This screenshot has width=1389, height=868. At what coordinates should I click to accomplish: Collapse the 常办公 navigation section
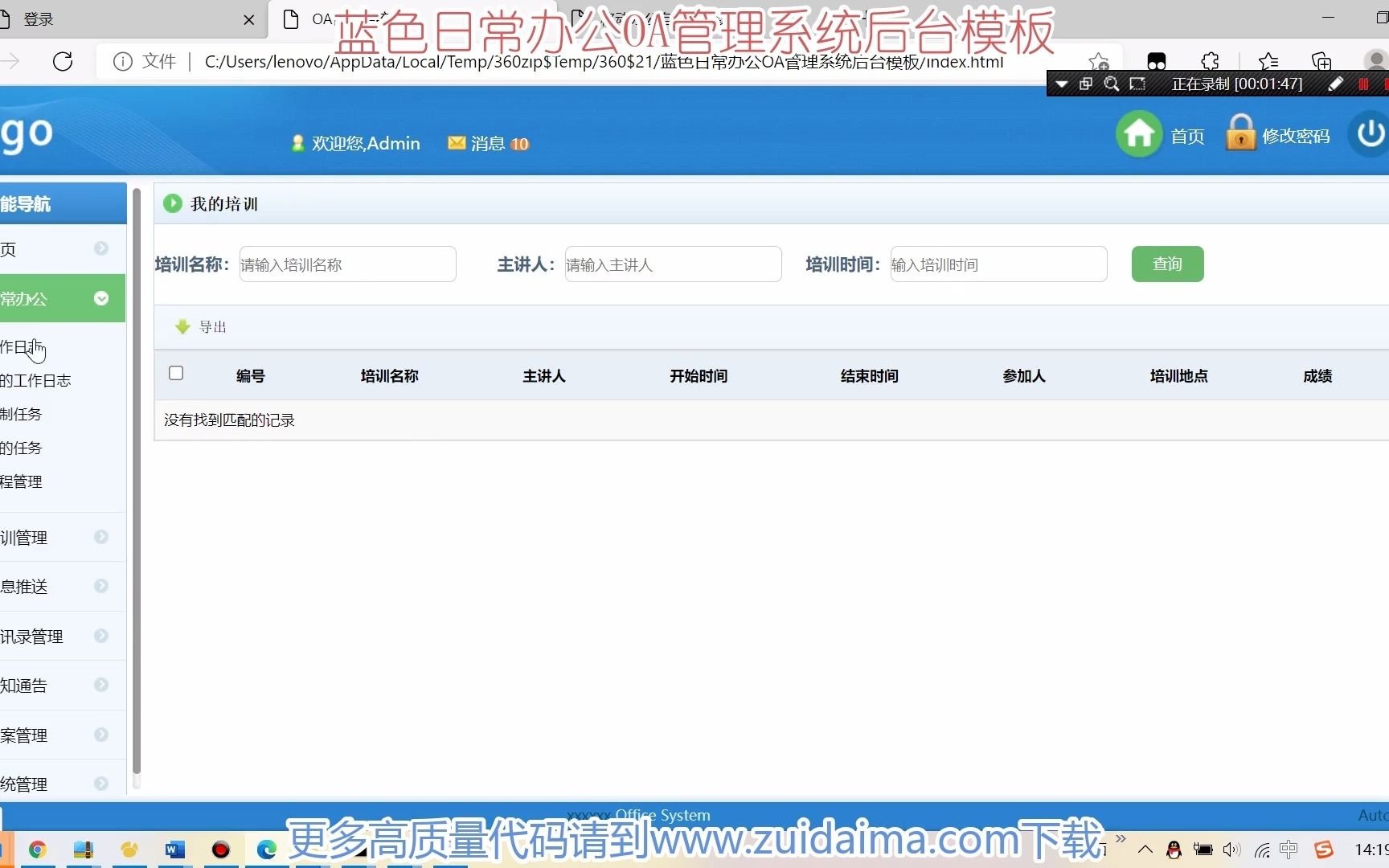pos(101,298)
